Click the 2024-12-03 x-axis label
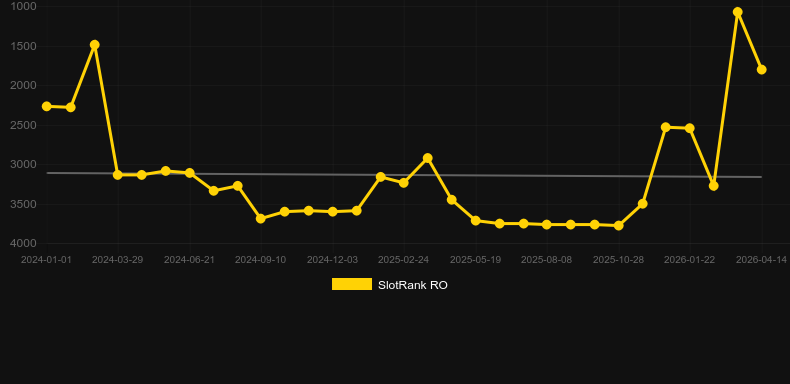This screenshot has height=384, width=790. (332, 260)
